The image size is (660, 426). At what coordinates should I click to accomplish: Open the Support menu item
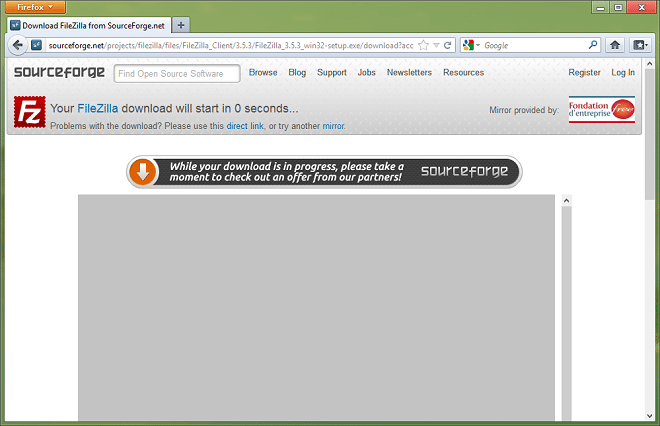point(332,72)
